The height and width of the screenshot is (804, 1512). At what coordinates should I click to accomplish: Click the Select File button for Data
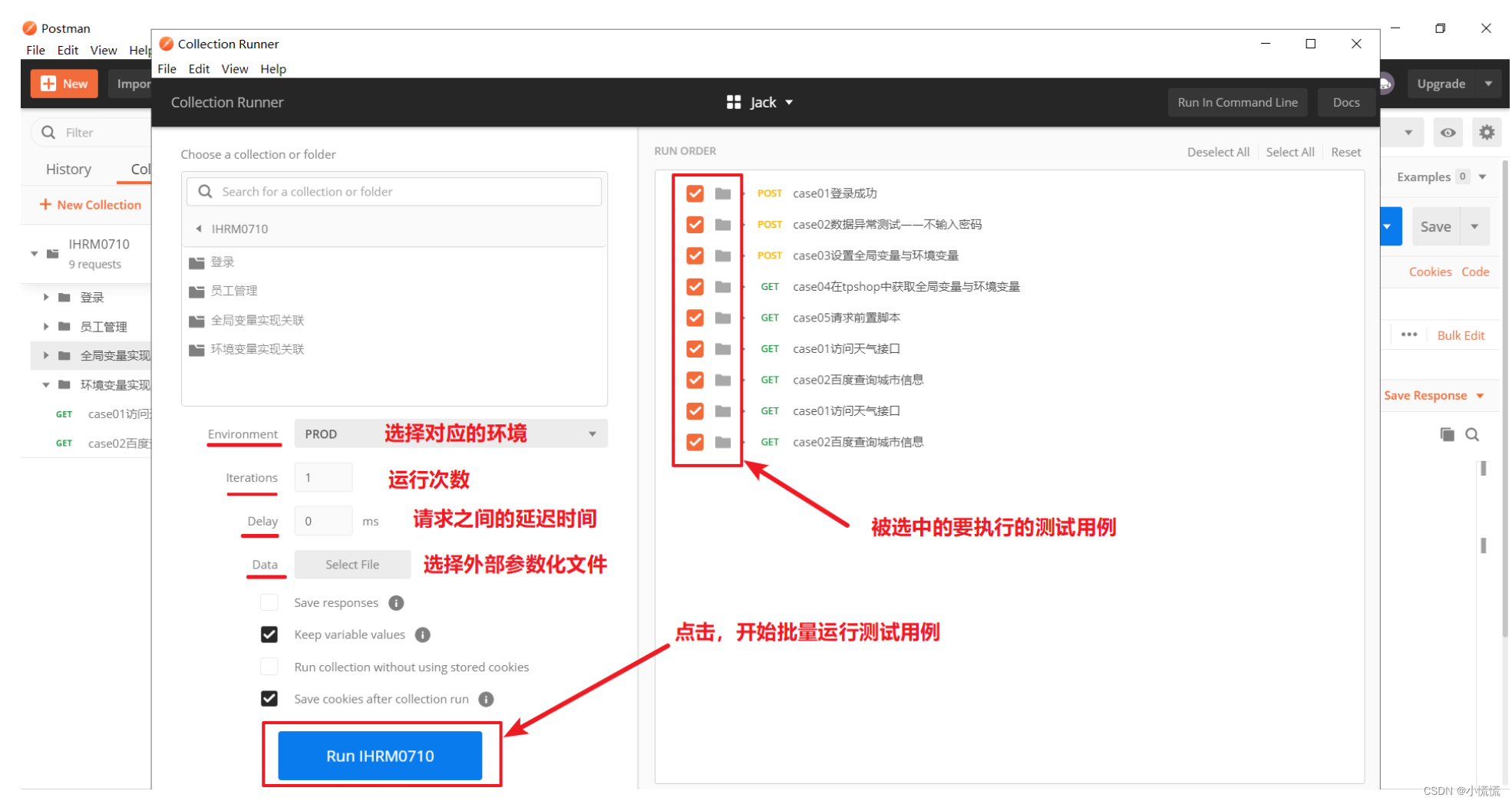(352, 565)
